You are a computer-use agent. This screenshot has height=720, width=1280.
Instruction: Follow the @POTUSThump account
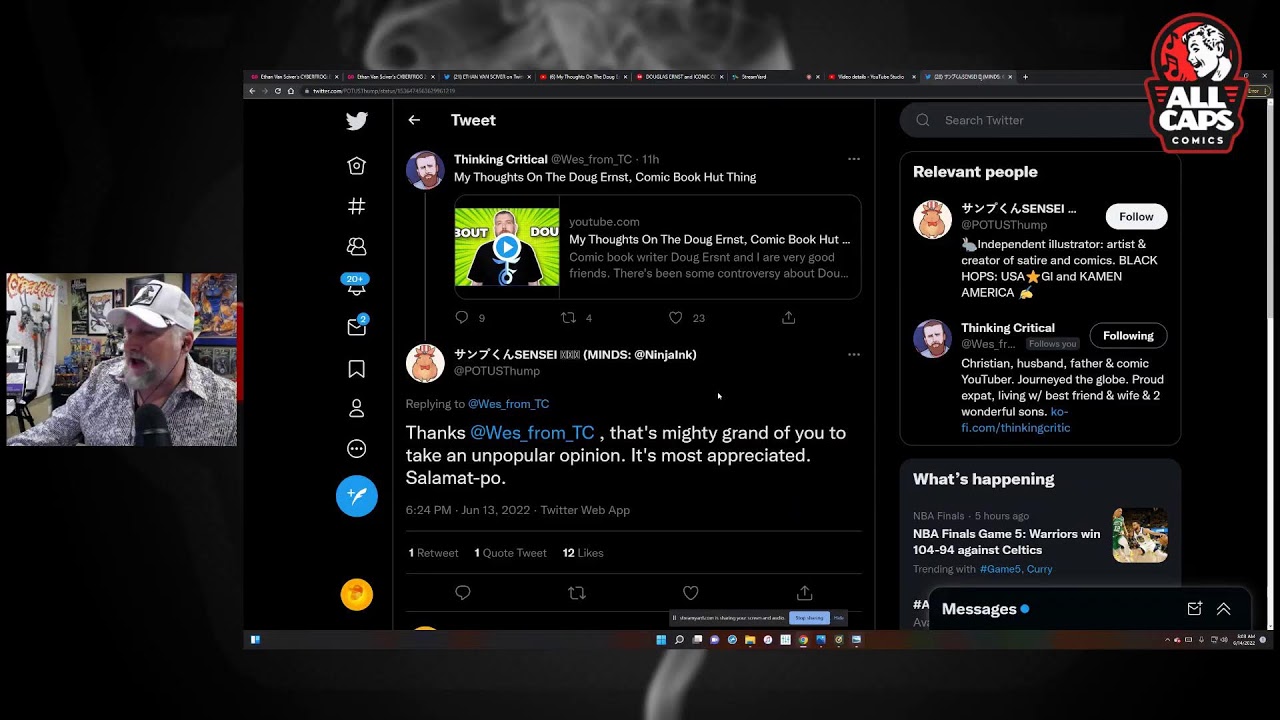[x=1136, y=217]
